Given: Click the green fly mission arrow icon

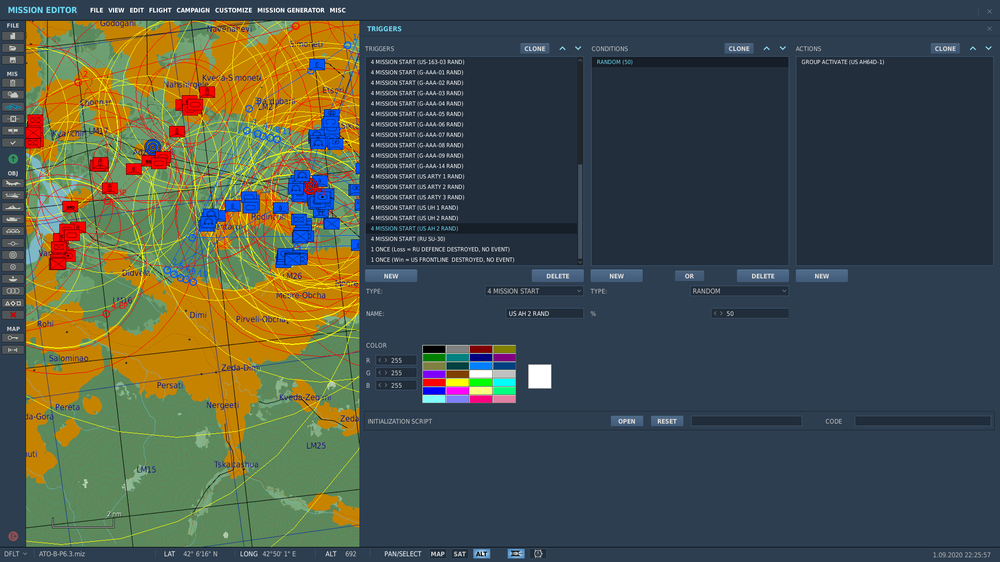Looking at the screenshot, I should pyautogui.click(x=13, y=158).
